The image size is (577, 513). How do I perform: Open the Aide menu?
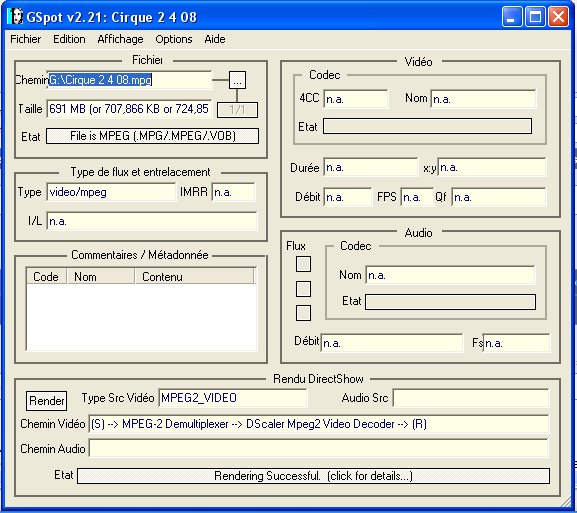215,39
